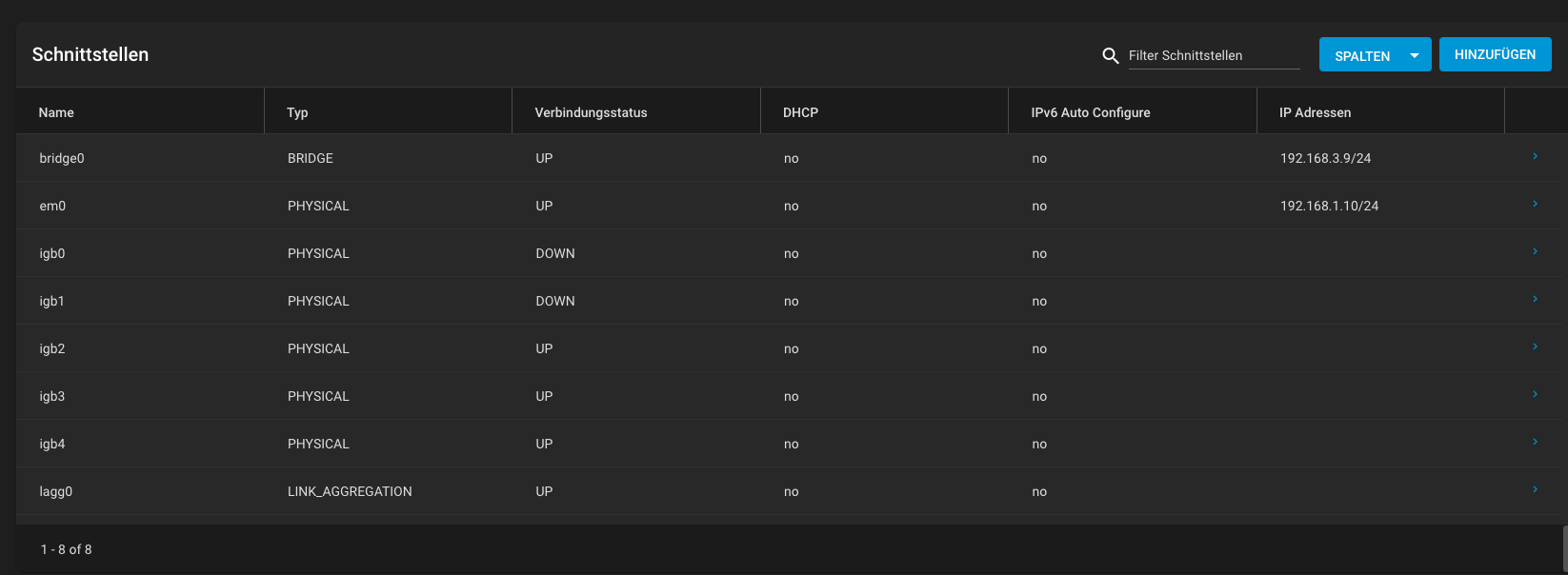Image resolution: width=1568 pixels, height=575 pixels.
Task: Expand the bridge0 row chevron
Action: (x=1535, y=156)
